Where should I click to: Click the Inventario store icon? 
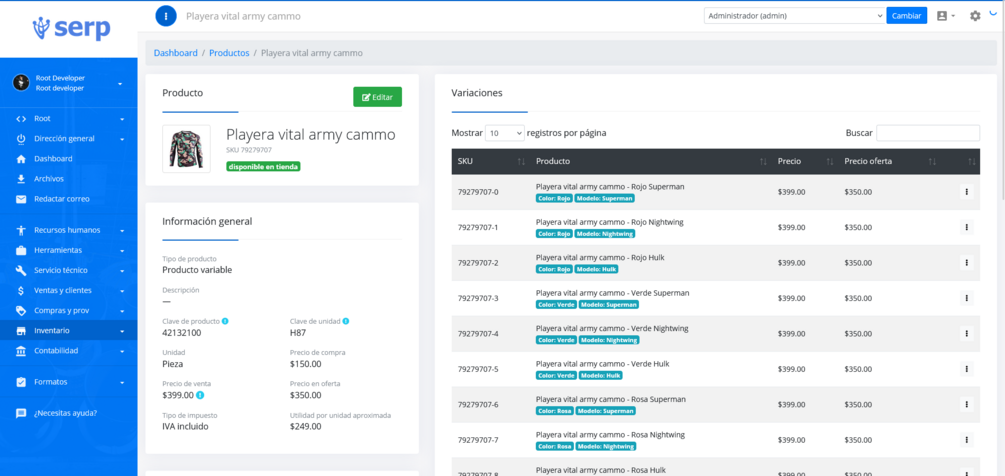click(21, 331)
